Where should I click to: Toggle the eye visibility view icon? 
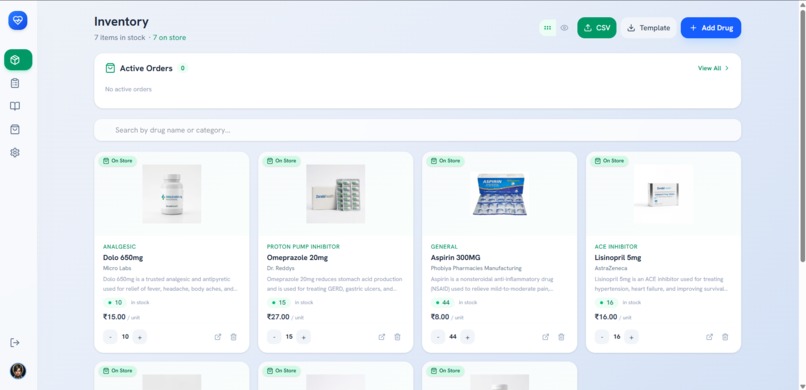pyautogui.click(x=564, y=28)
